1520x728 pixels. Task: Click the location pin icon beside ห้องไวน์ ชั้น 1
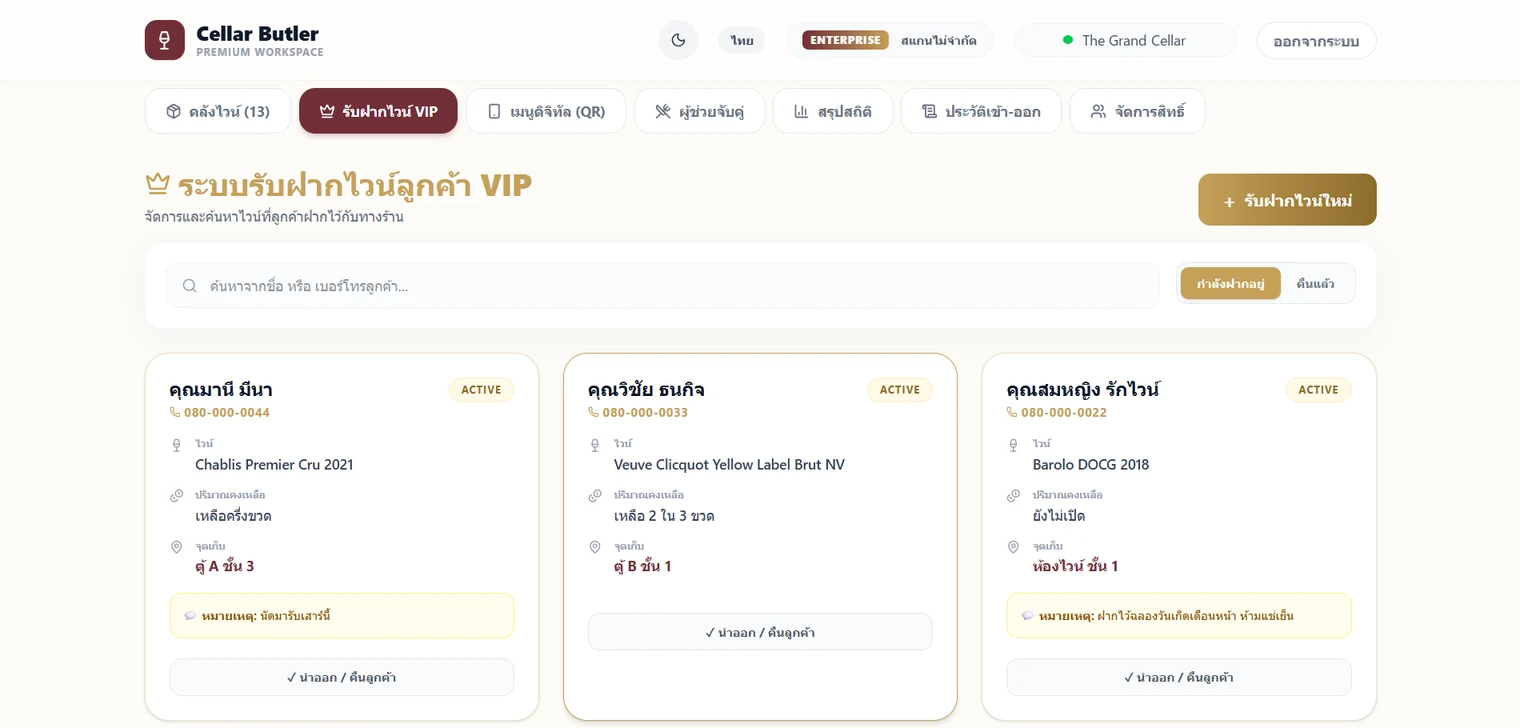click(x=1013, y=547)
